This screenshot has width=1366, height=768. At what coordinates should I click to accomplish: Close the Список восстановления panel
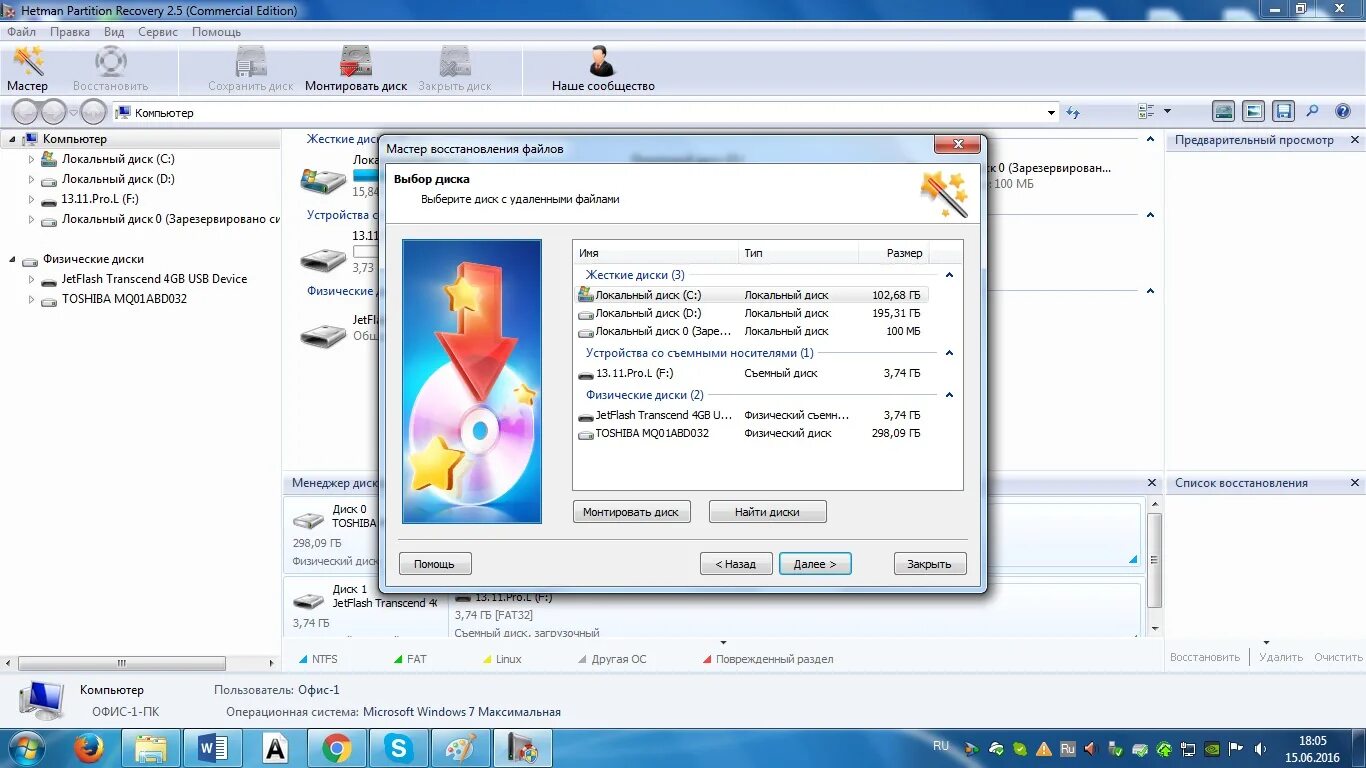1356,483
